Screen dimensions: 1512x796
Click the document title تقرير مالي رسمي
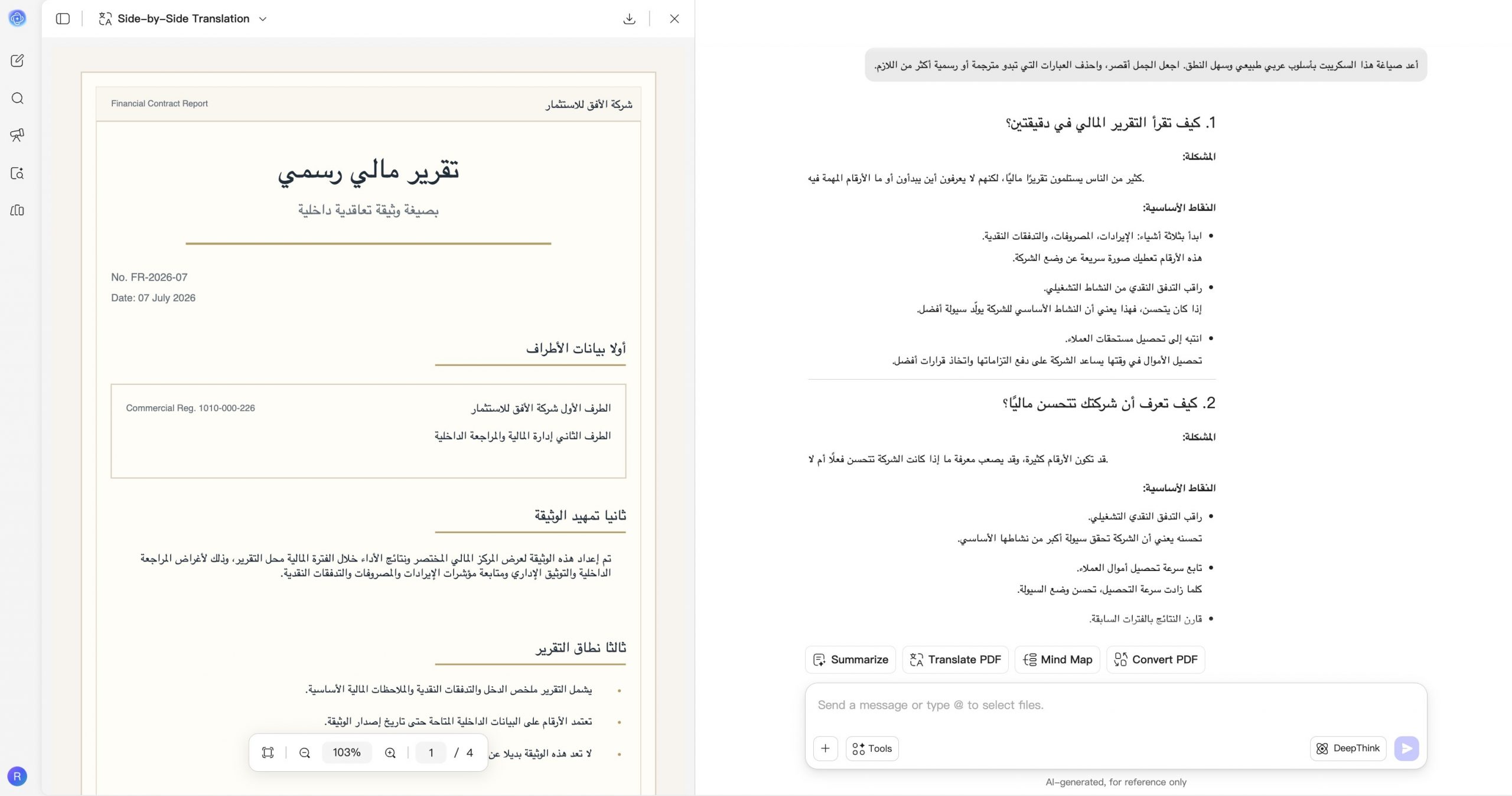coord(369,171)
